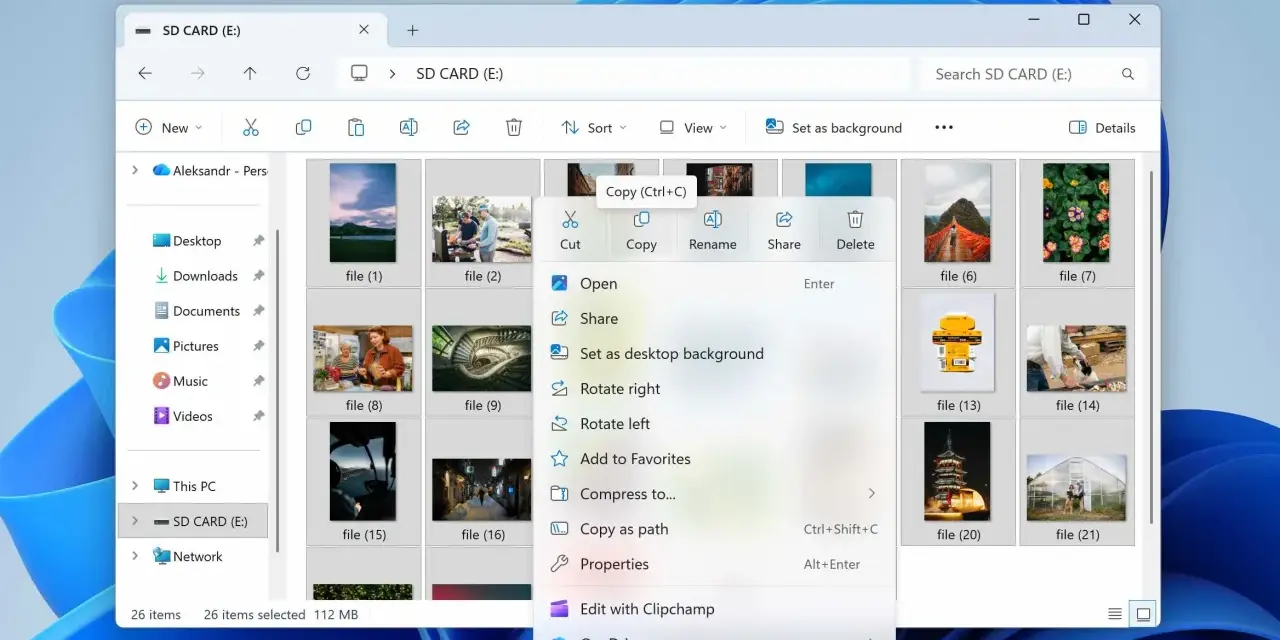The width and height of the screenshot is (1280, 640).
Task: Unpin Desktop using its pin icon
Action: 258,241
